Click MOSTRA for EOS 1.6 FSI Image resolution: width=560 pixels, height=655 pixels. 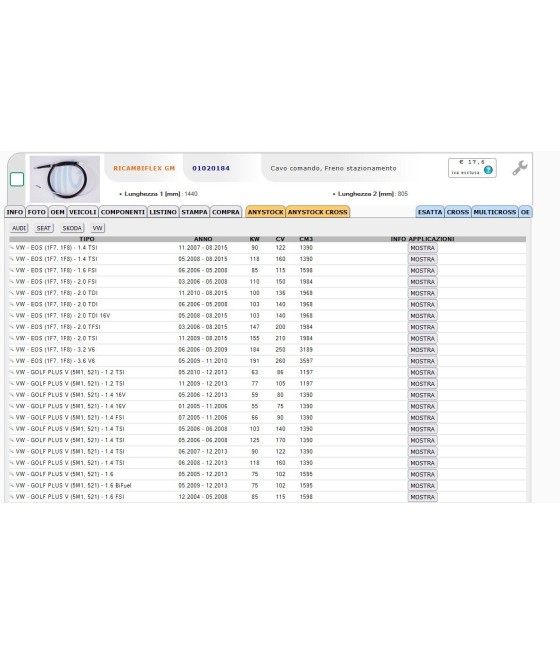tap(422, 271)
